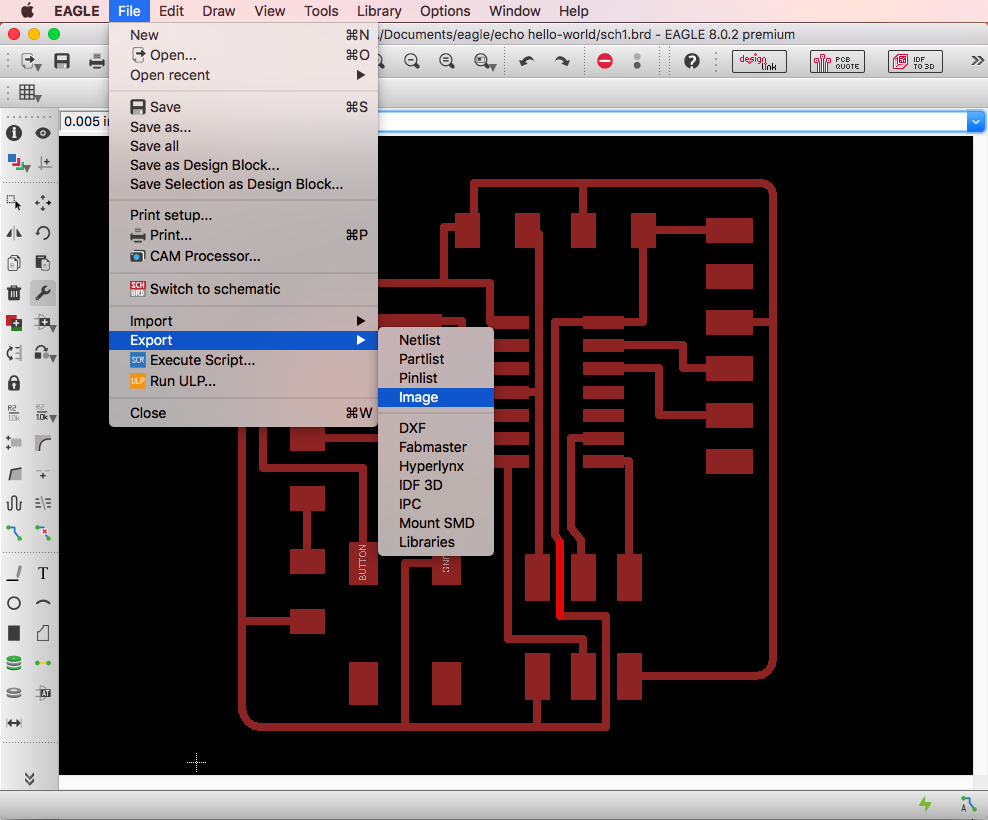Expand the Open recent submenu

pyautogui.click(x=243, y=75)
